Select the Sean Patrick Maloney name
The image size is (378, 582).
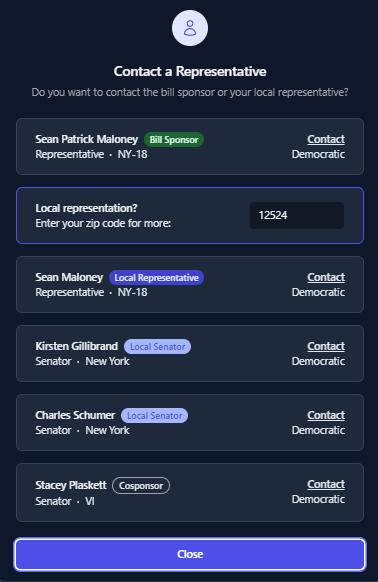(x=87, y=139)
